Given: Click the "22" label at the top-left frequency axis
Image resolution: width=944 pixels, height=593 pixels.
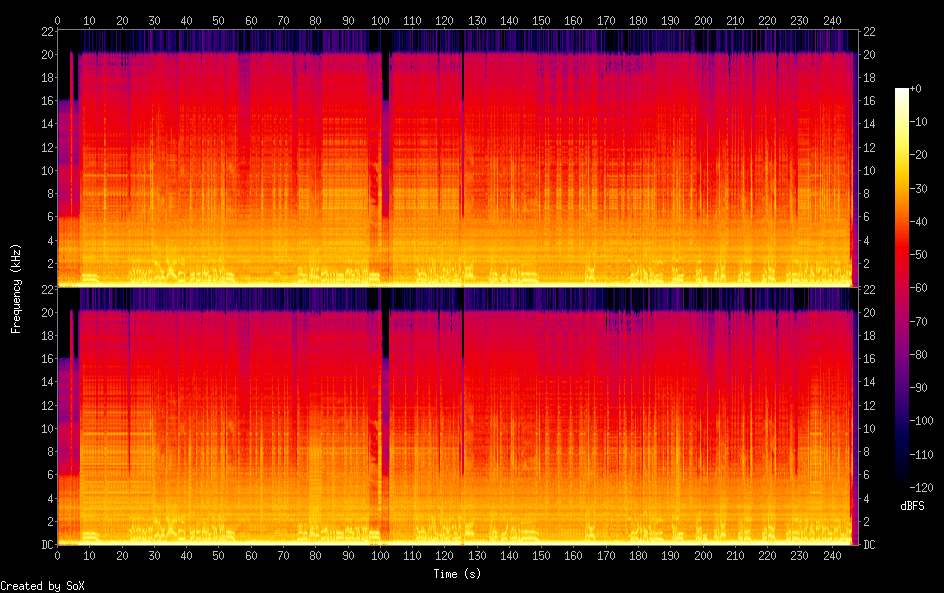Looking at the screenshot, I should pyautogui.click(x=45, y=32).
